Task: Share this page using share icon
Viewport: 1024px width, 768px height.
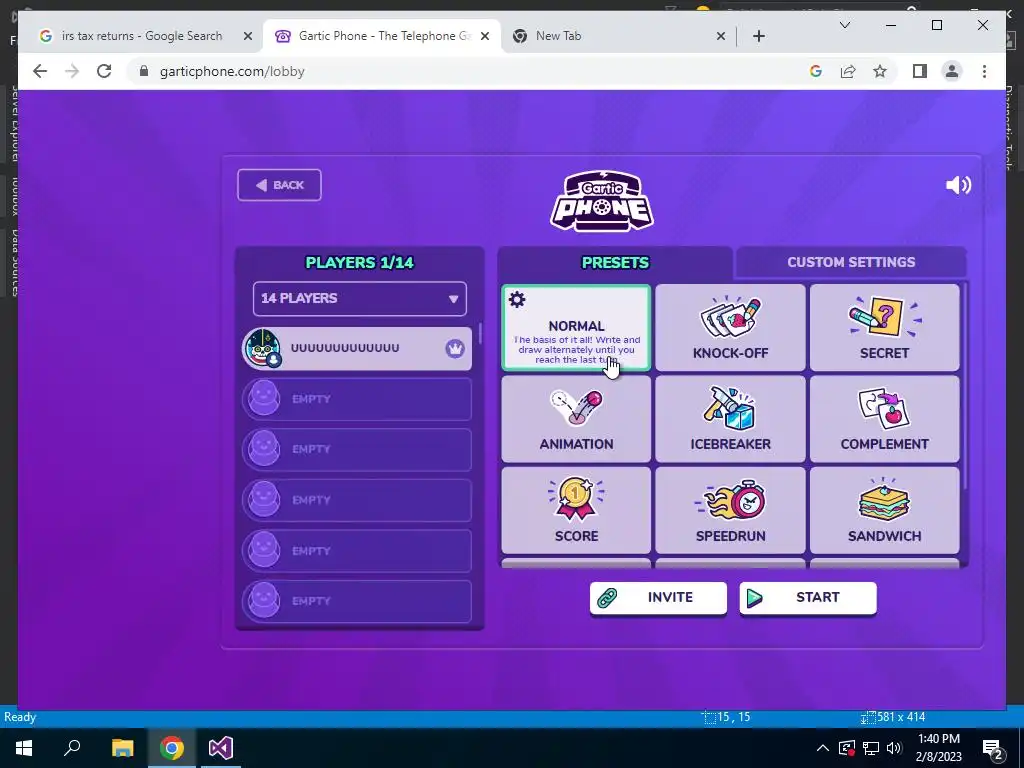Action: point(848,71)
